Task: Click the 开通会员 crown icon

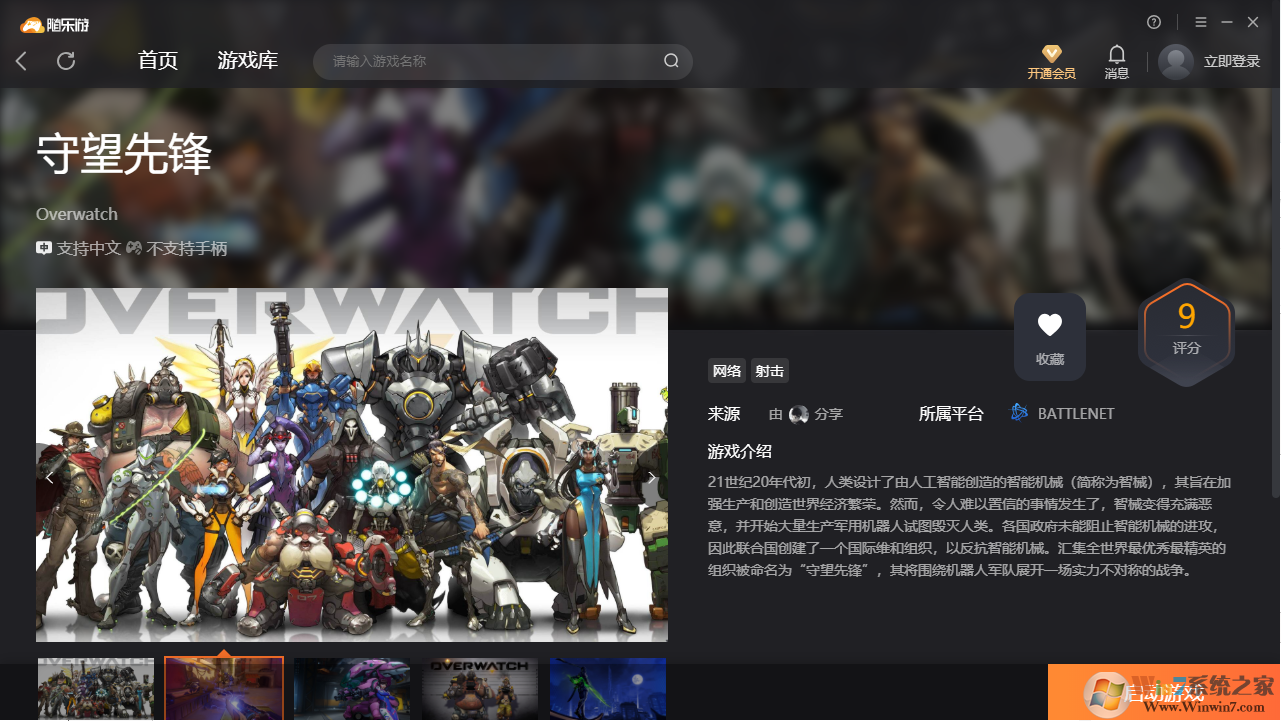Action: pos(1051,53)
